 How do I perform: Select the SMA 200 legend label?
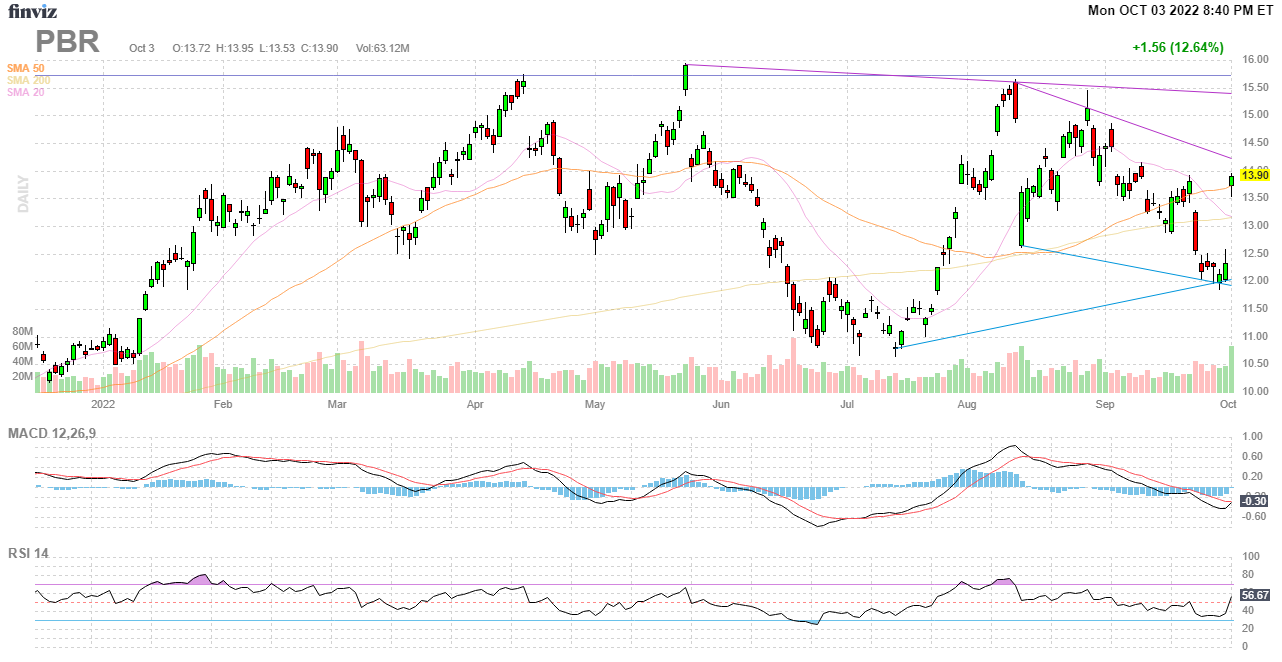(x=27, y=80)
